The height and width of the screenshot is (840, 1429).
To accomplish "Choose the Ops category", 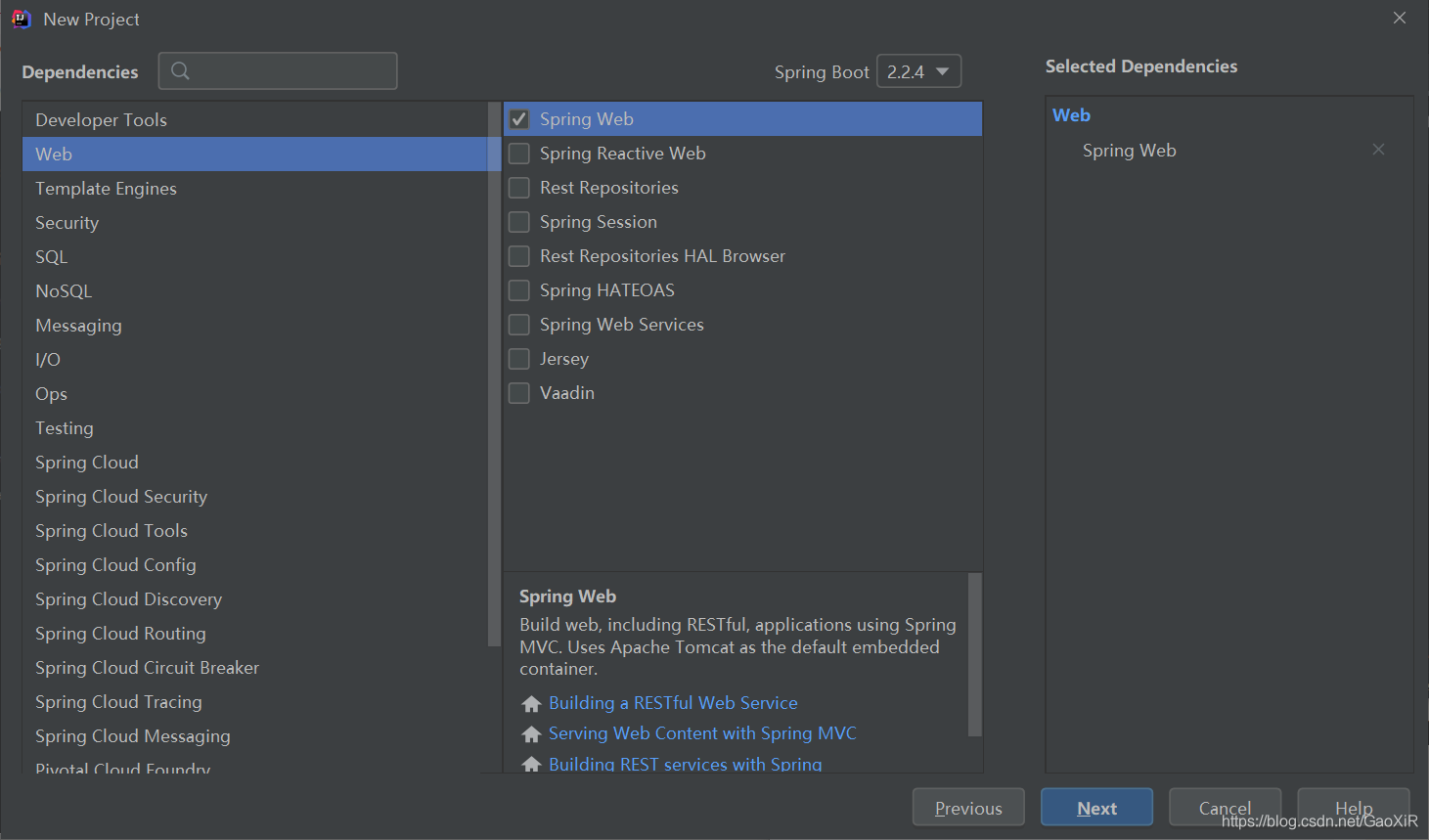I will point(254,393).
